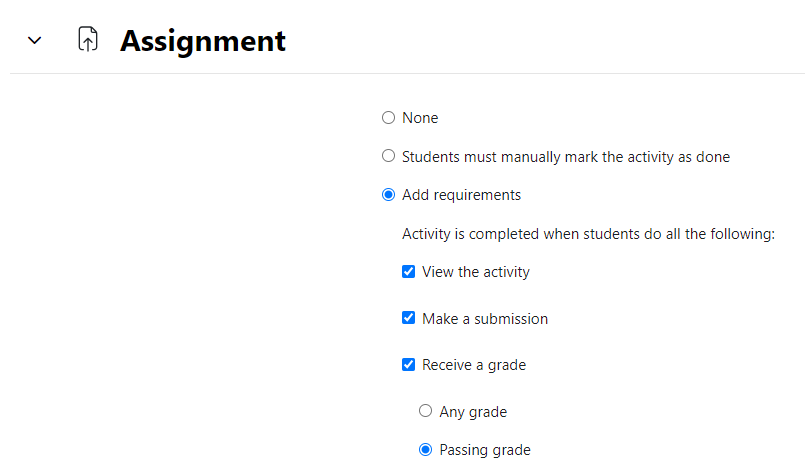Uncheck the View the activity checkbox

pos(409,271)
